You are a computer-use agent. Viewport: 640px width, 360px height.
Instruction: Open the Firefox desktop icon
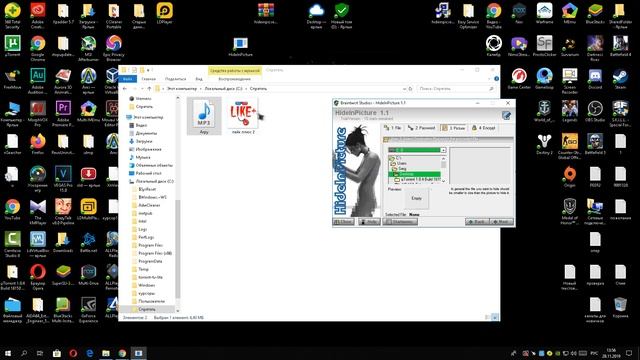point(38,144)
